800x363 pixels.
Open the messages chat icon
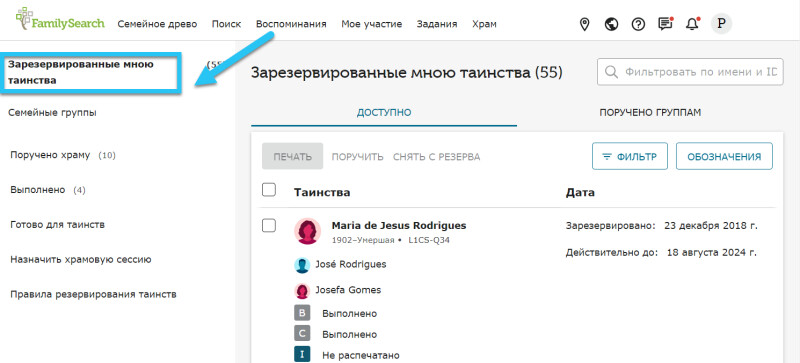tap(665, 24)
